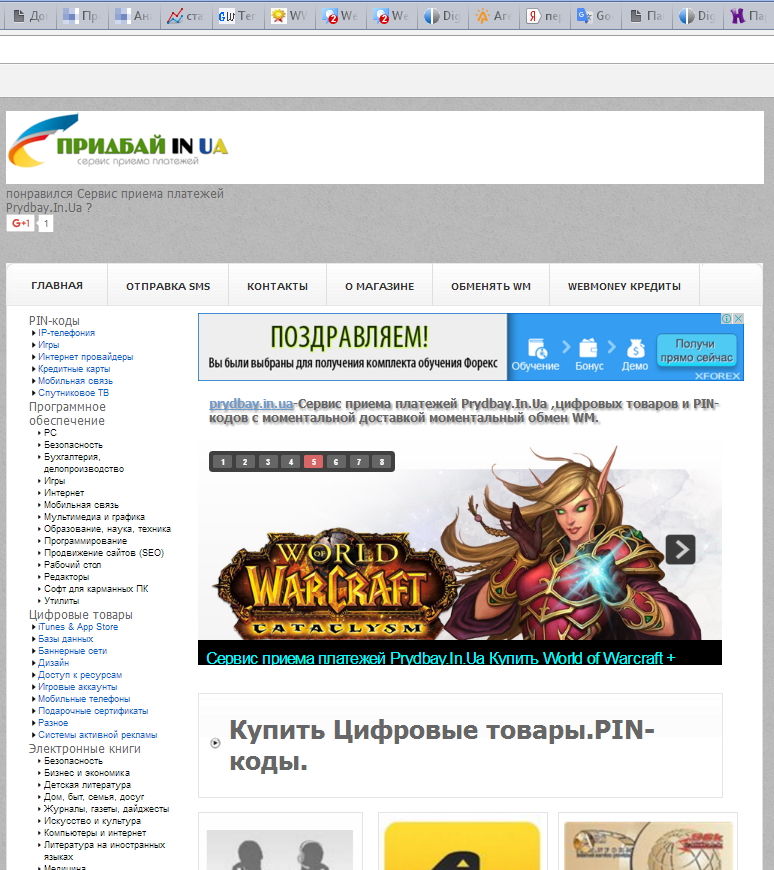
Task: Open the ad info icon
Action: (x=726, y=318)
